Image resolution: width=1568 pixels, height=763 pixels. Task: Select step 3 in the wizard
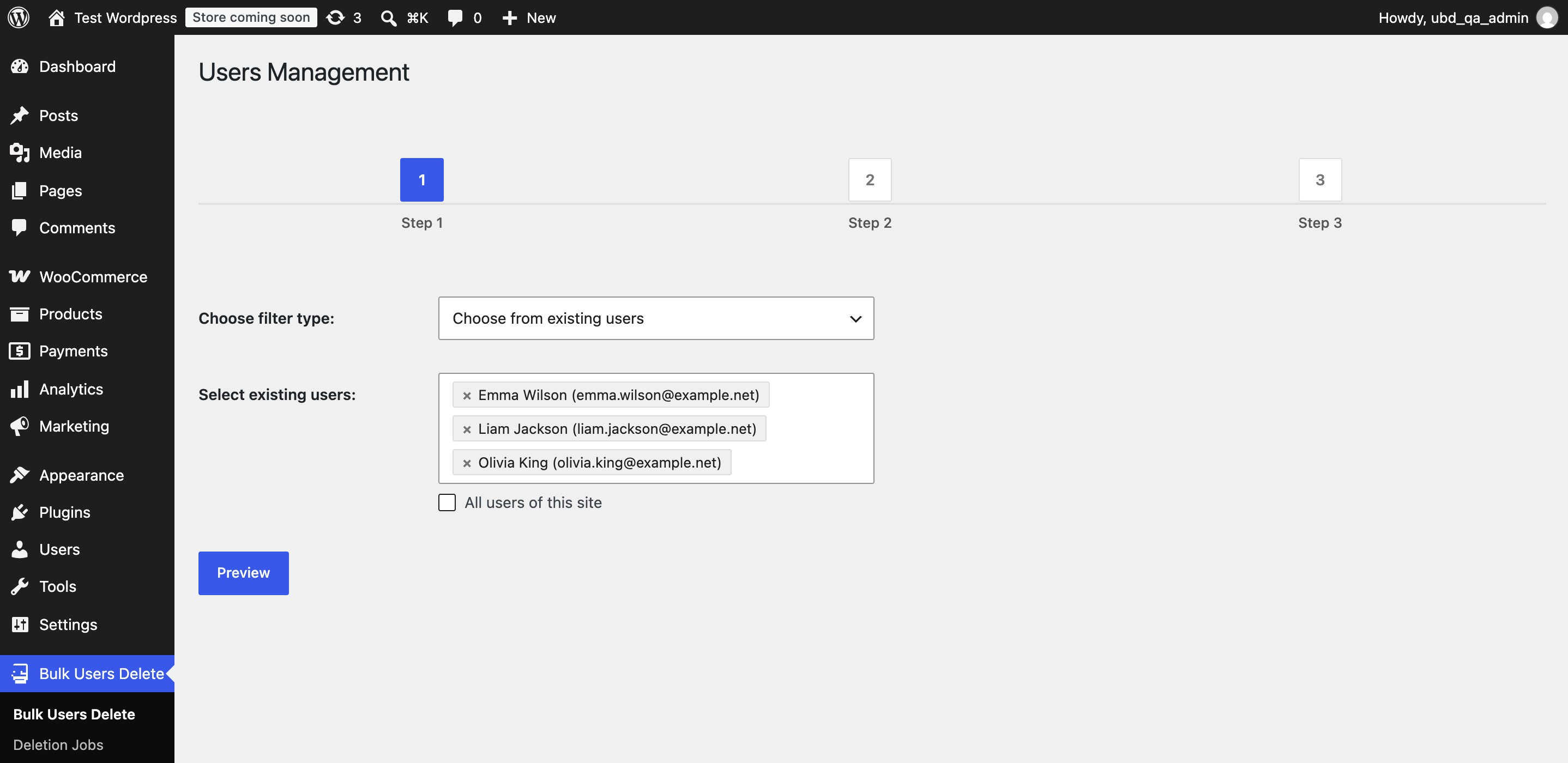[1319, 179]
